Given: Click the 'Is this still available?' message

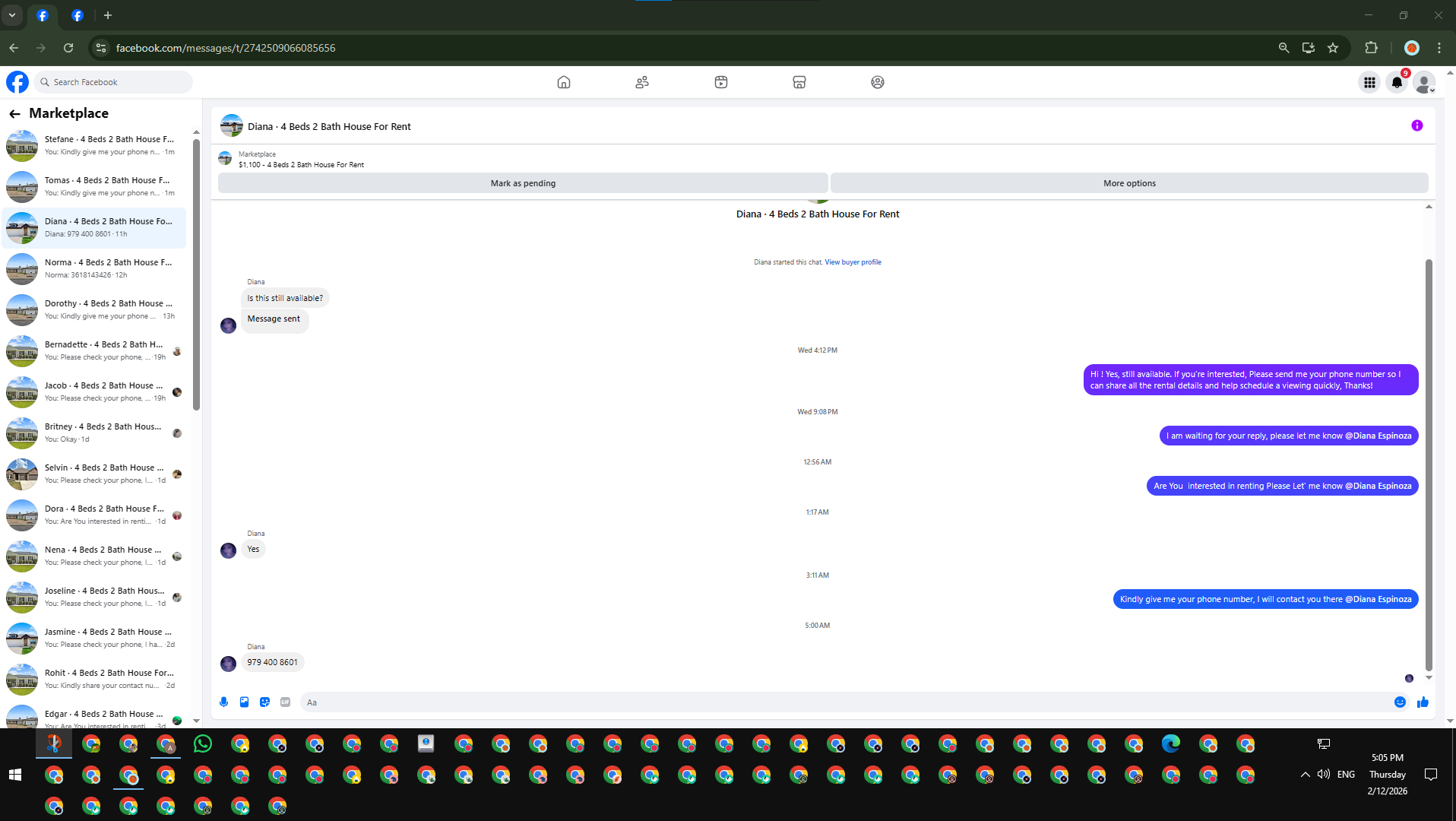Looking at the screenshot, I should (x=285, y=298).
